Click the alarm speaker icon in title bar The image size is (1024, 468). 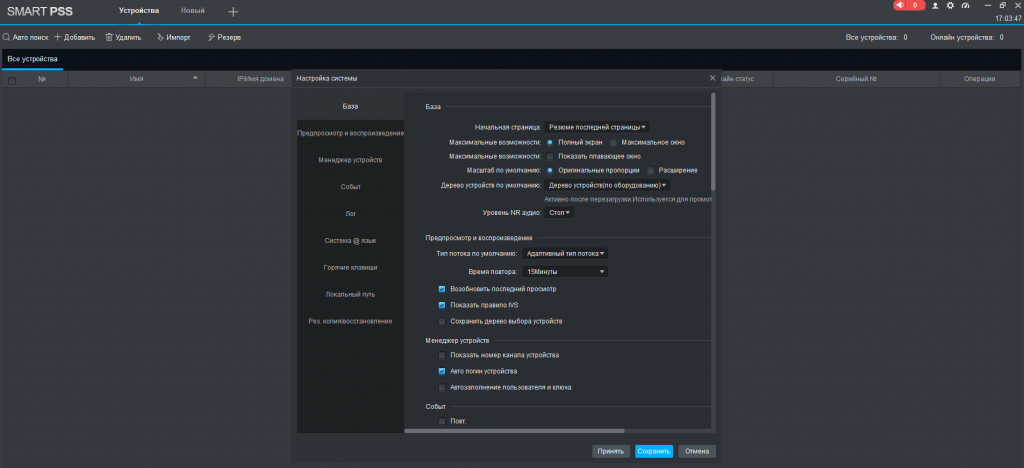click(x=900, y=5)
